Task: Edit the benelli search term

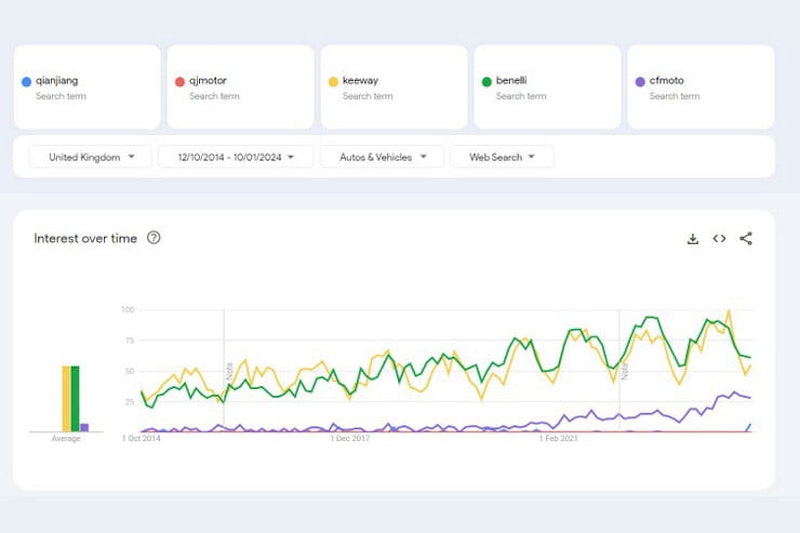Action: [x=547, y=87]
